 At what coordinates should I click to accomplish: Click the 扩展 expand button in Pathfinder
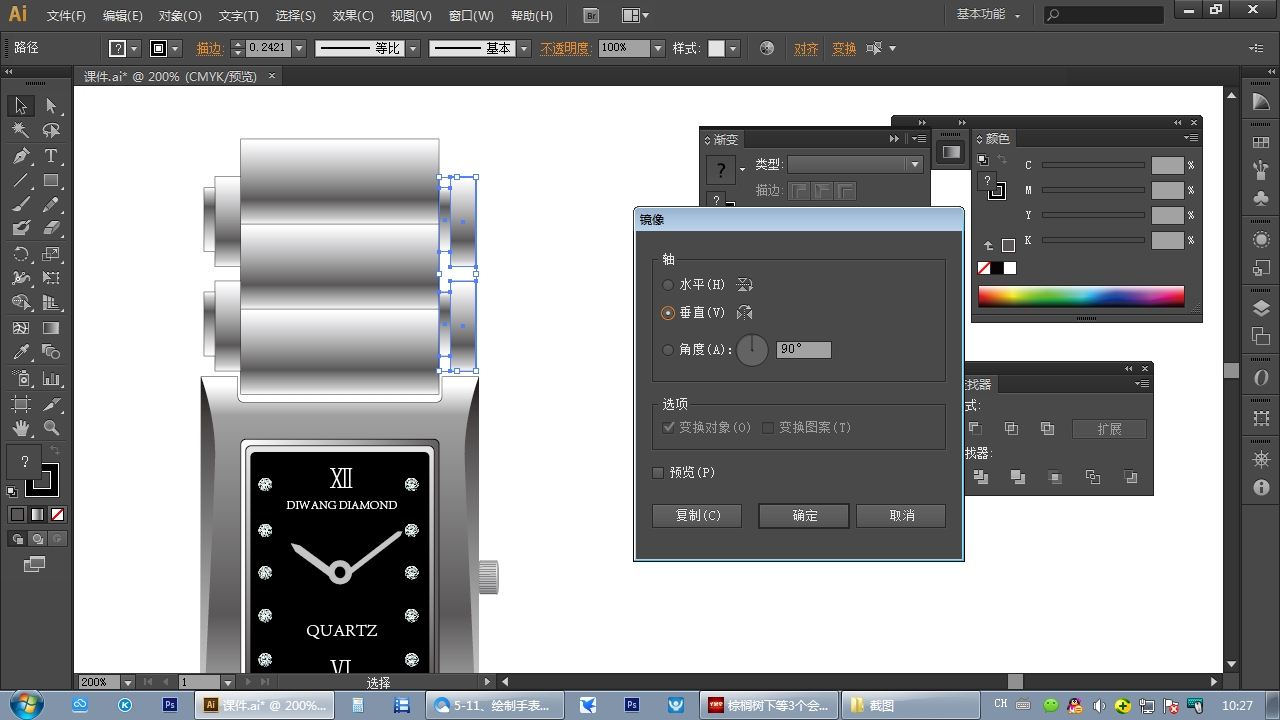[x=1109, y=429]
